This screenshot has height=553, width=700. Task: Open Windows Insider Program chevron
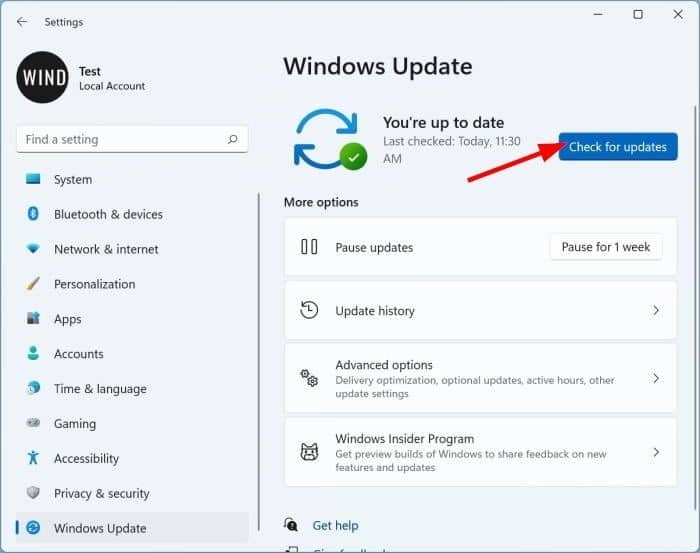coord(656,452)
